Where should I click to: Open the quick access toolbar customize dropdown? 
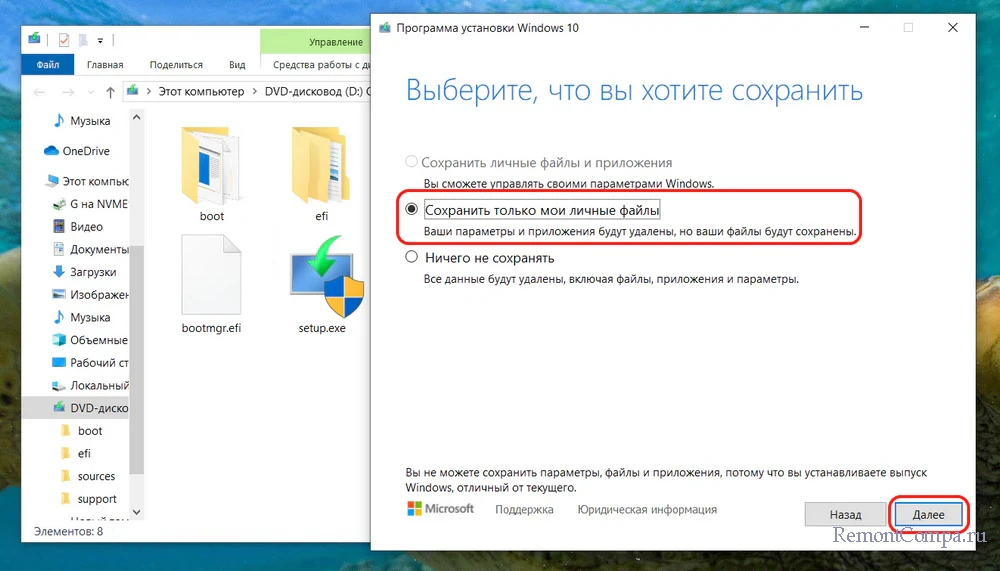[x=100, y=40]
